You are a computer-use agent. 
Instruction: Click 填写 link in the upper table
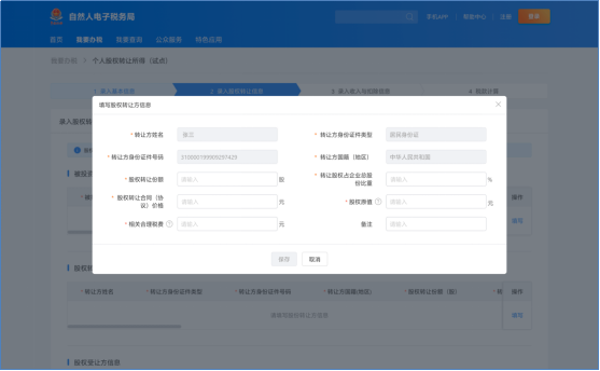tap(517, 221)
